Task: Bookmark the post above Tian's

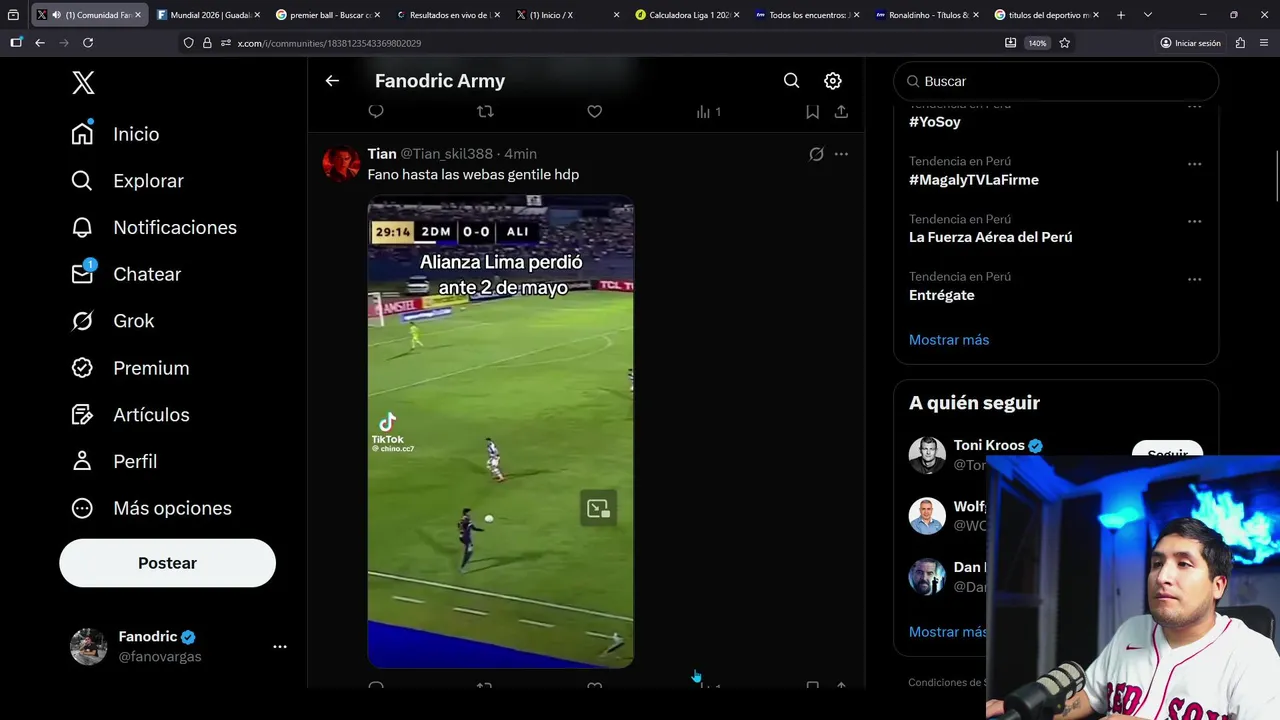Action: pyautogui.click(x=812, y=111)
